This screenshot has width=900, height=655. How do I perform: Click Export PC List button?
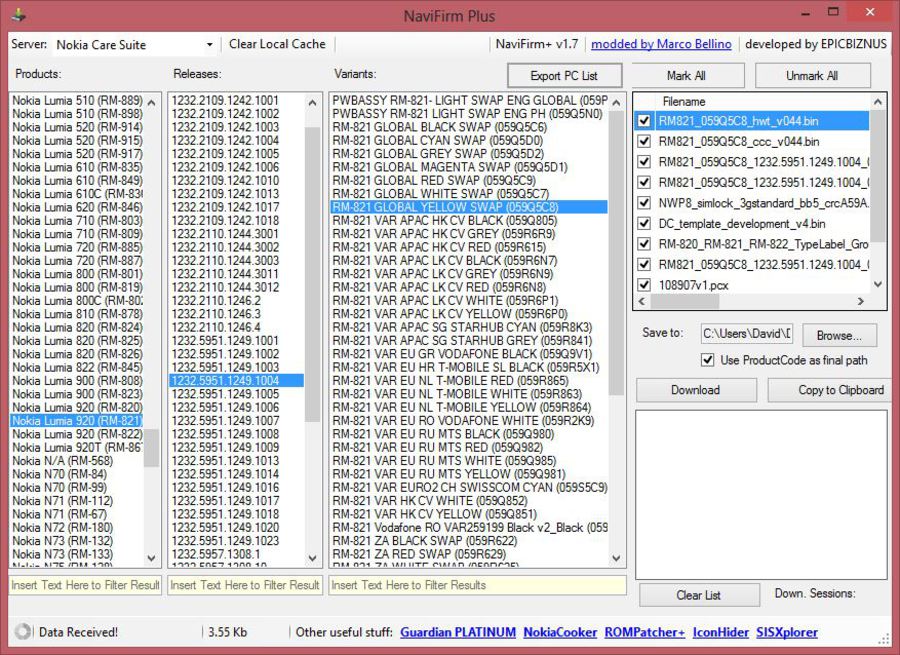[x=564, y=76]
